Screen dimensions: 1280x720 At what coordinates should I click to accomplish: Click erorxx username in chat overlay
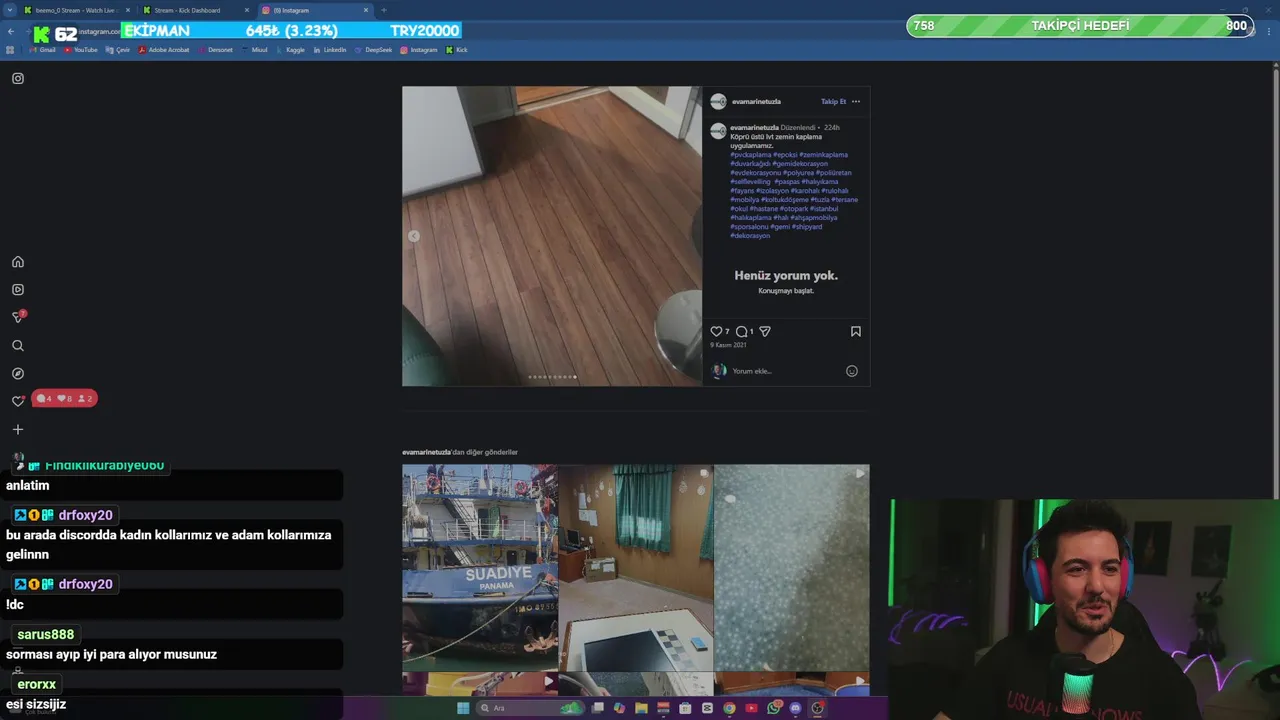(36, 684)
